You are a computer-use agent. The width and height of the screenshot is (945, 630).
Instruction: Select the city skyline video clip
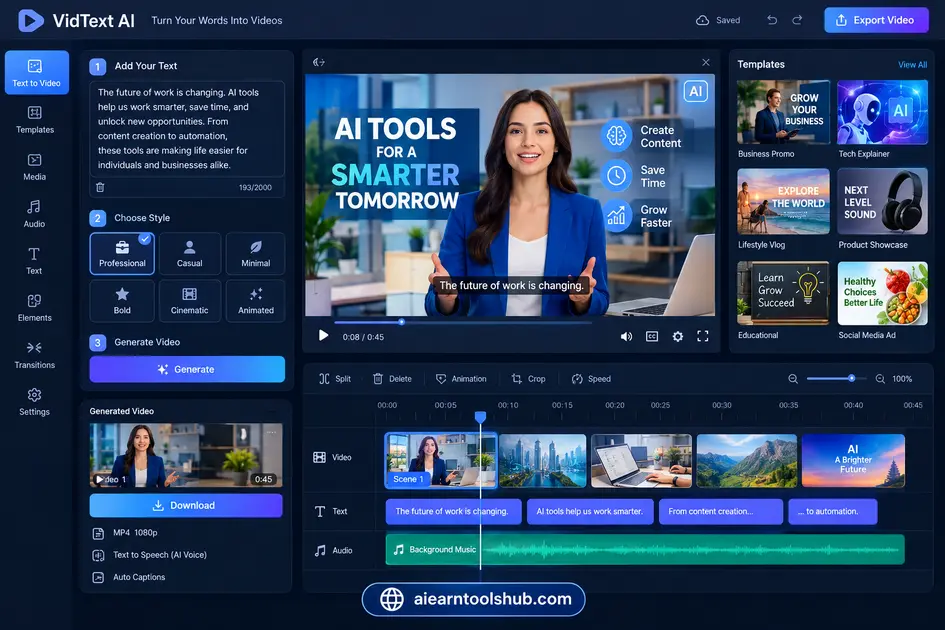(x=542, y=460)
